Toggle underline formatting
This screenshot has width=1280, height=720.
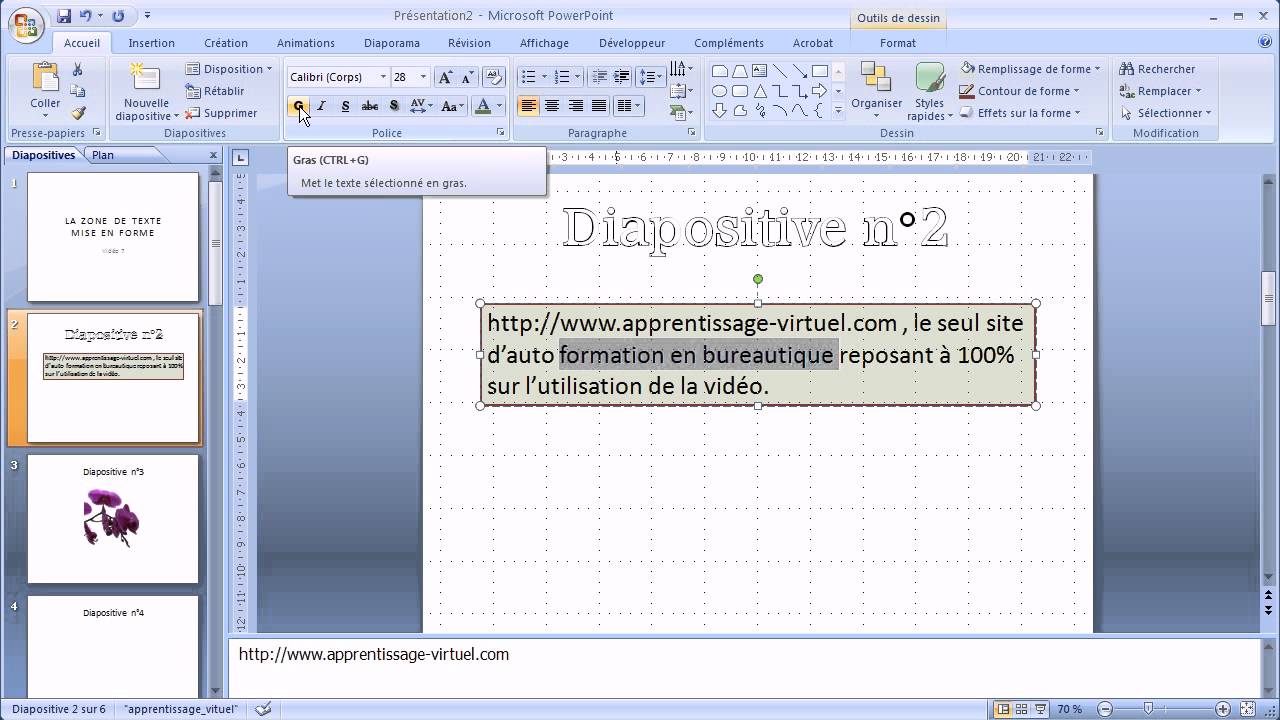(x=345, y=106)
